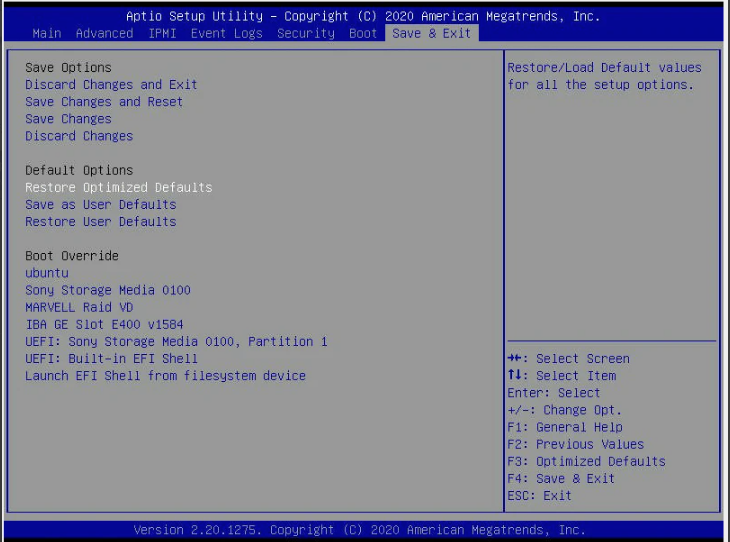Boot from Sony Storage Media 0100
The height and width of the screenshot is (542, 730).
pos(108,290)
